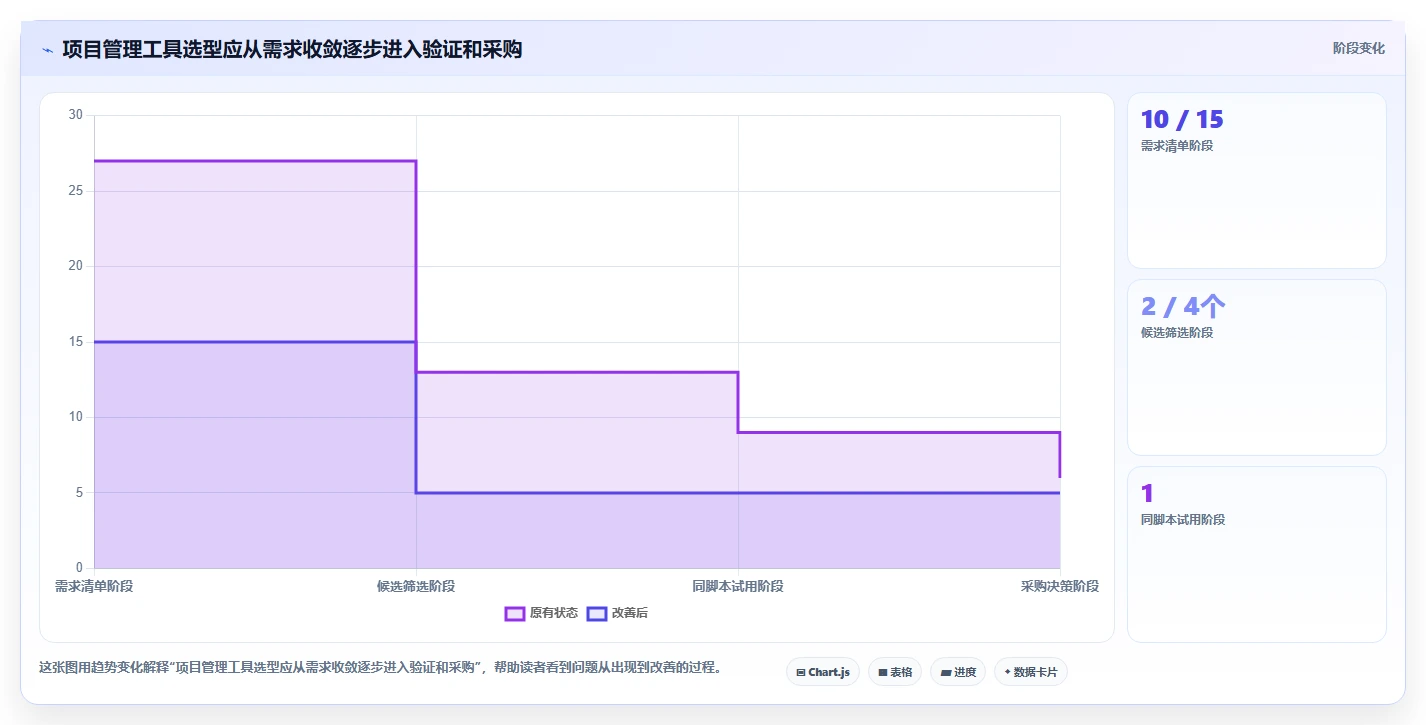The height and width of the screenshot is (725, 1426).
Task: Click the y-axis value 30
Action: pos(76,115)
